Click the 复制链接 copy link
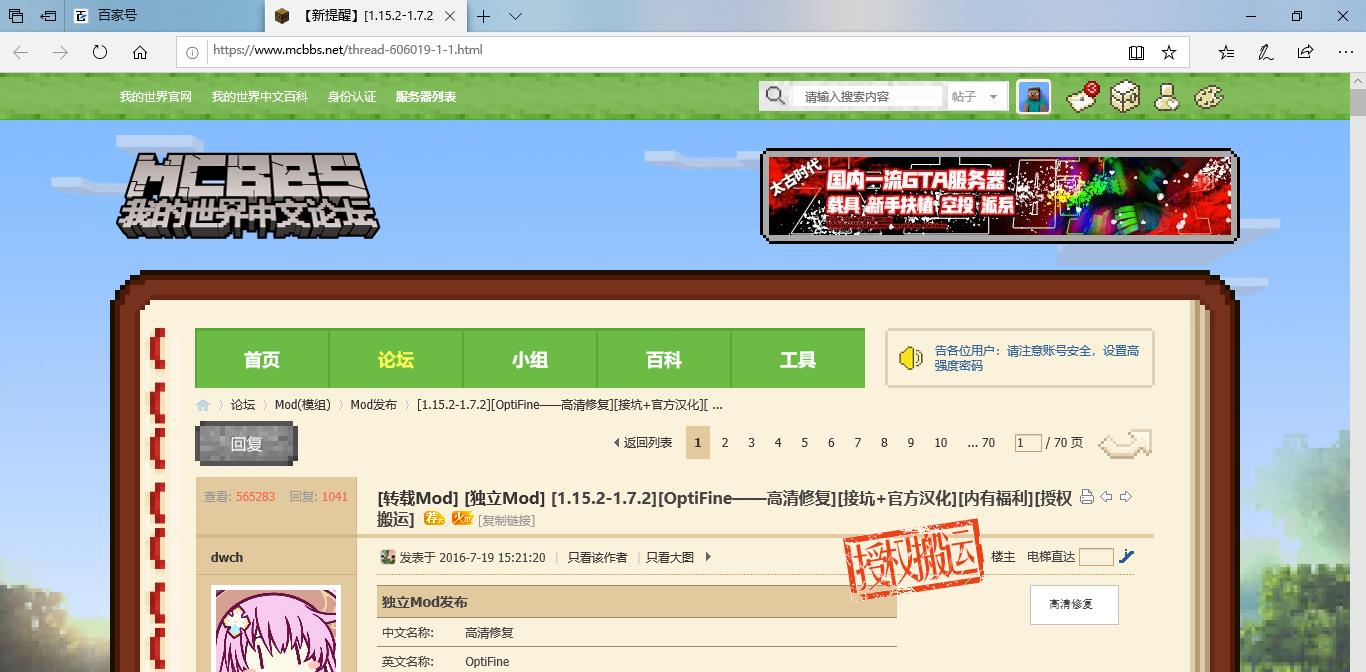The height and width of the screenshot is (672, 1366). coord(506,520)
